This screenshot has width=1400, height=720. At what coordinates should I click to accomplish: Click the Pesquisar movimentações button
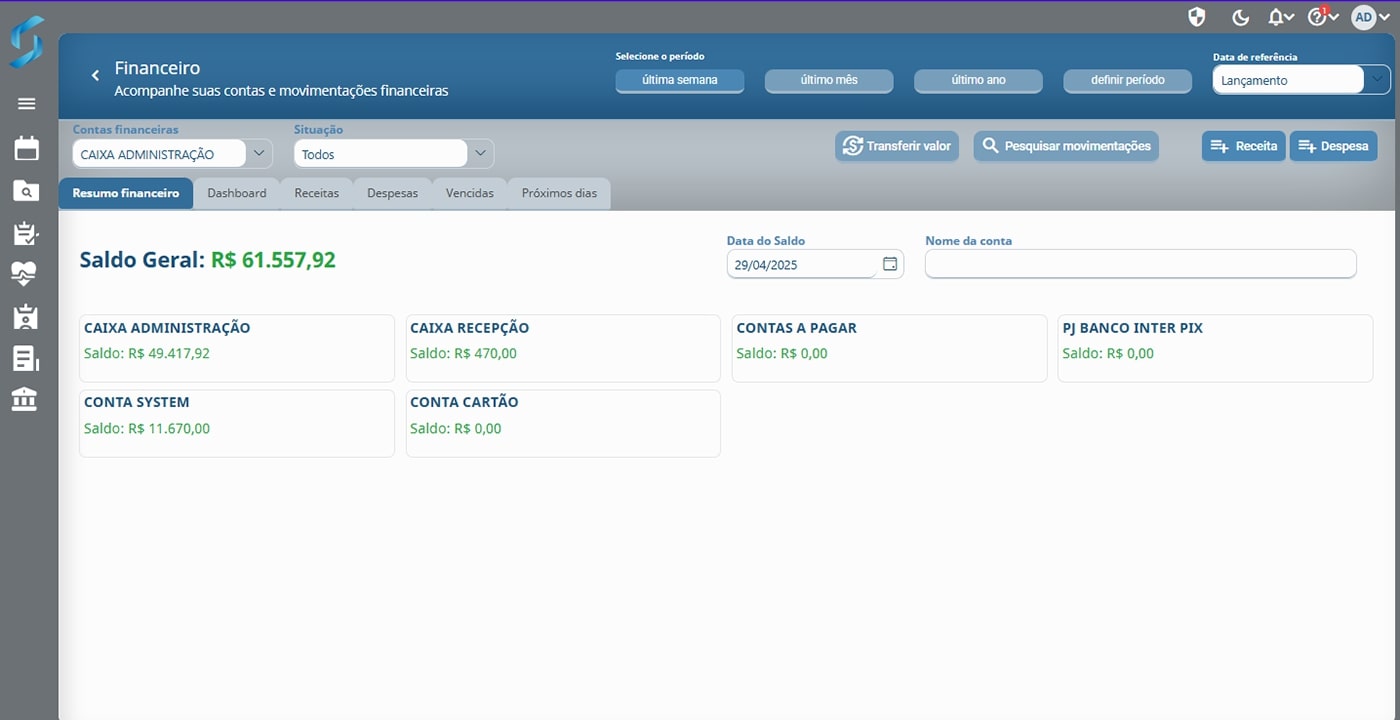click(x=1066, y=146)
